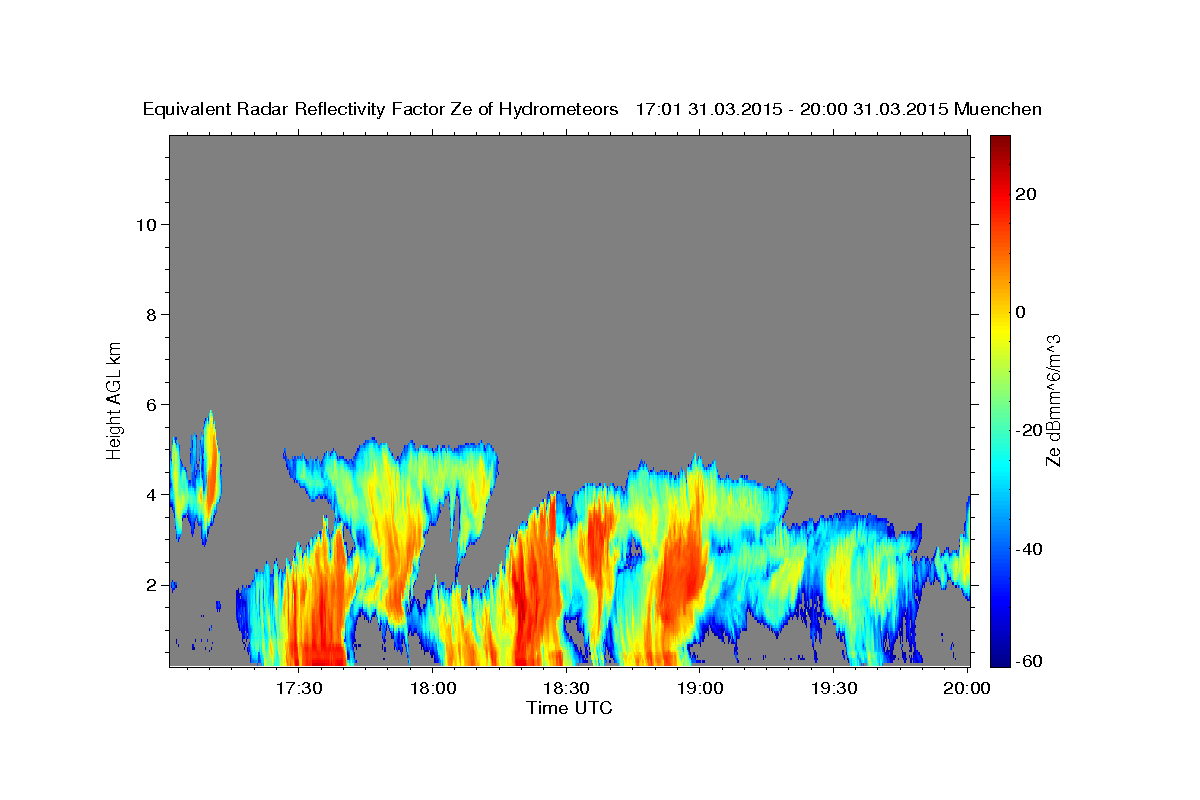Click the colorbar value '-40'
1200x800 pixels.
pos(1029,549)
